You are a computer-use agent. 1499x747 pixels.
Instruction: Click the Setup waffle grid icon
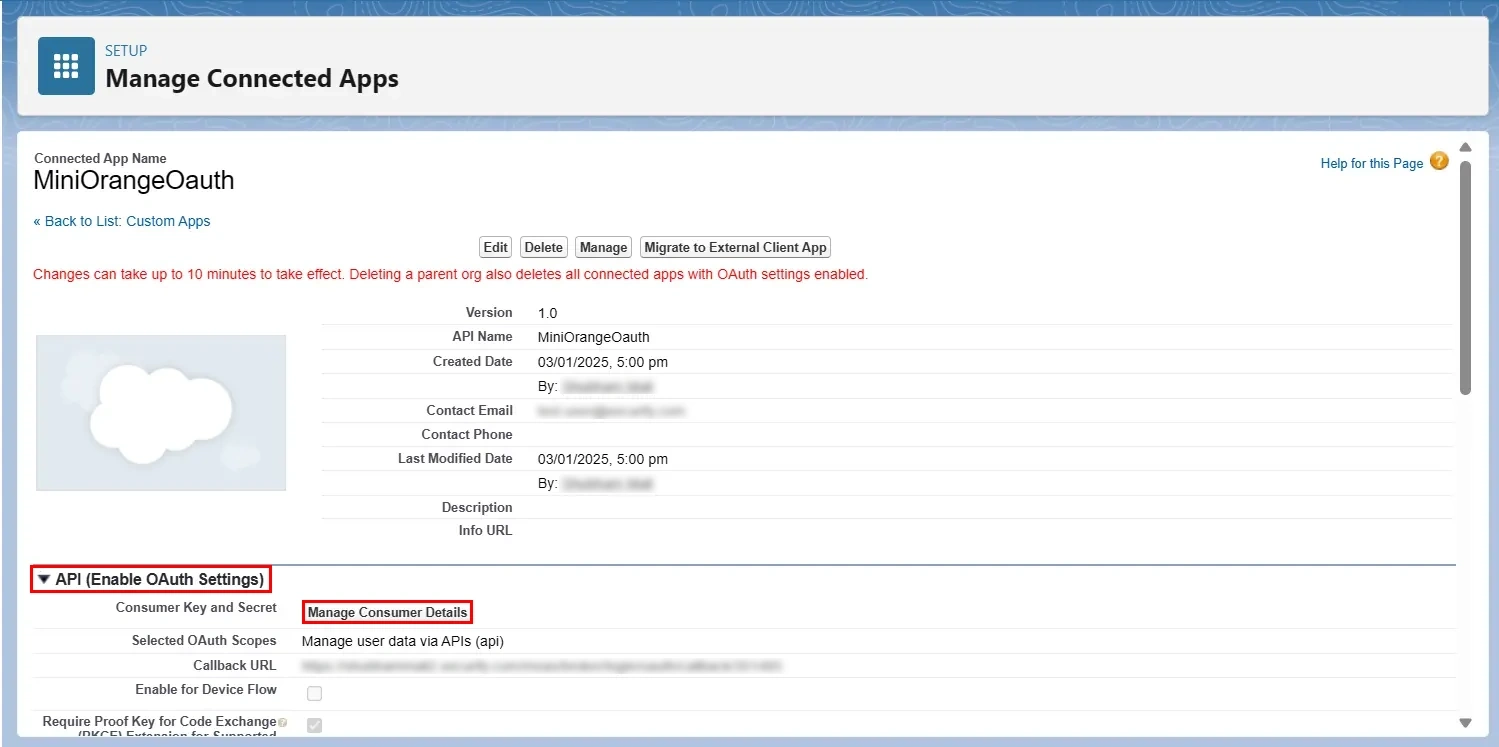[64, 64]
